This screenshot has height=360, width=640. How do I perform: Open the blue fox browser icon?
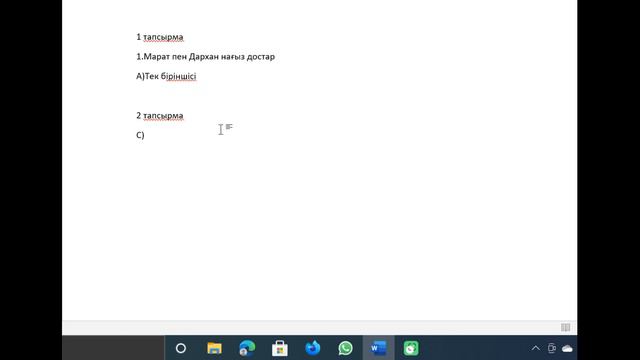point(313,348)
